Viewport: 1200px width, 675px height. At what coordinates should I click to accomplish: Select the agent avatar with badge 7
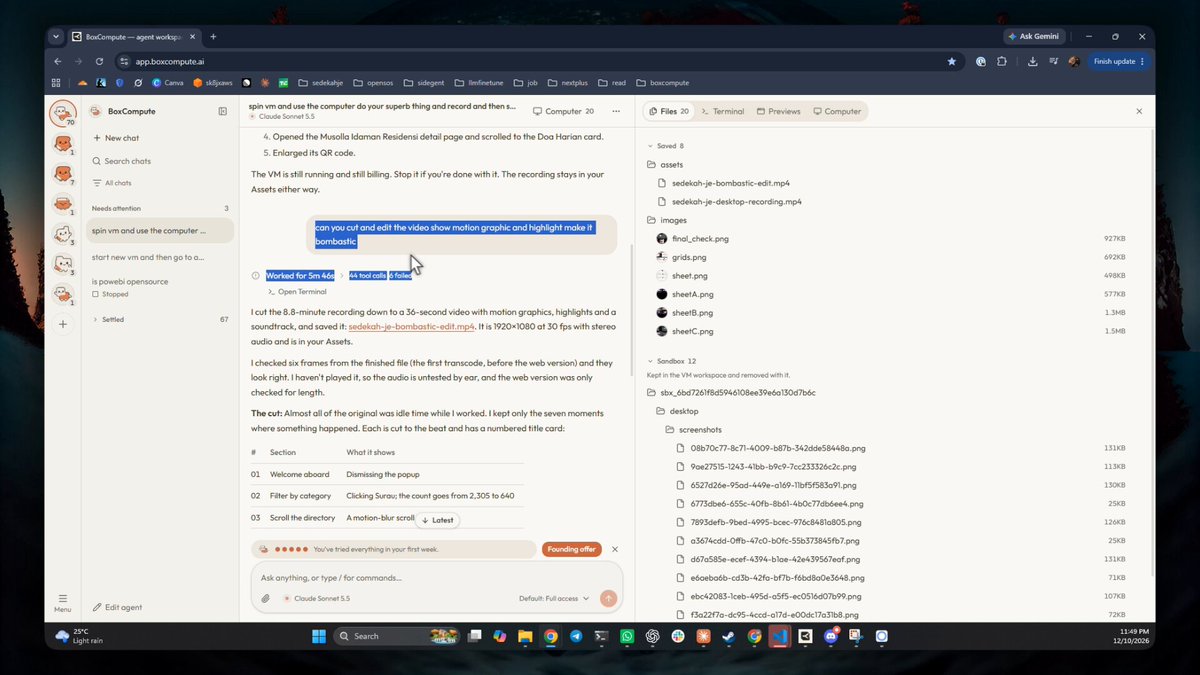tap(62, 175)
